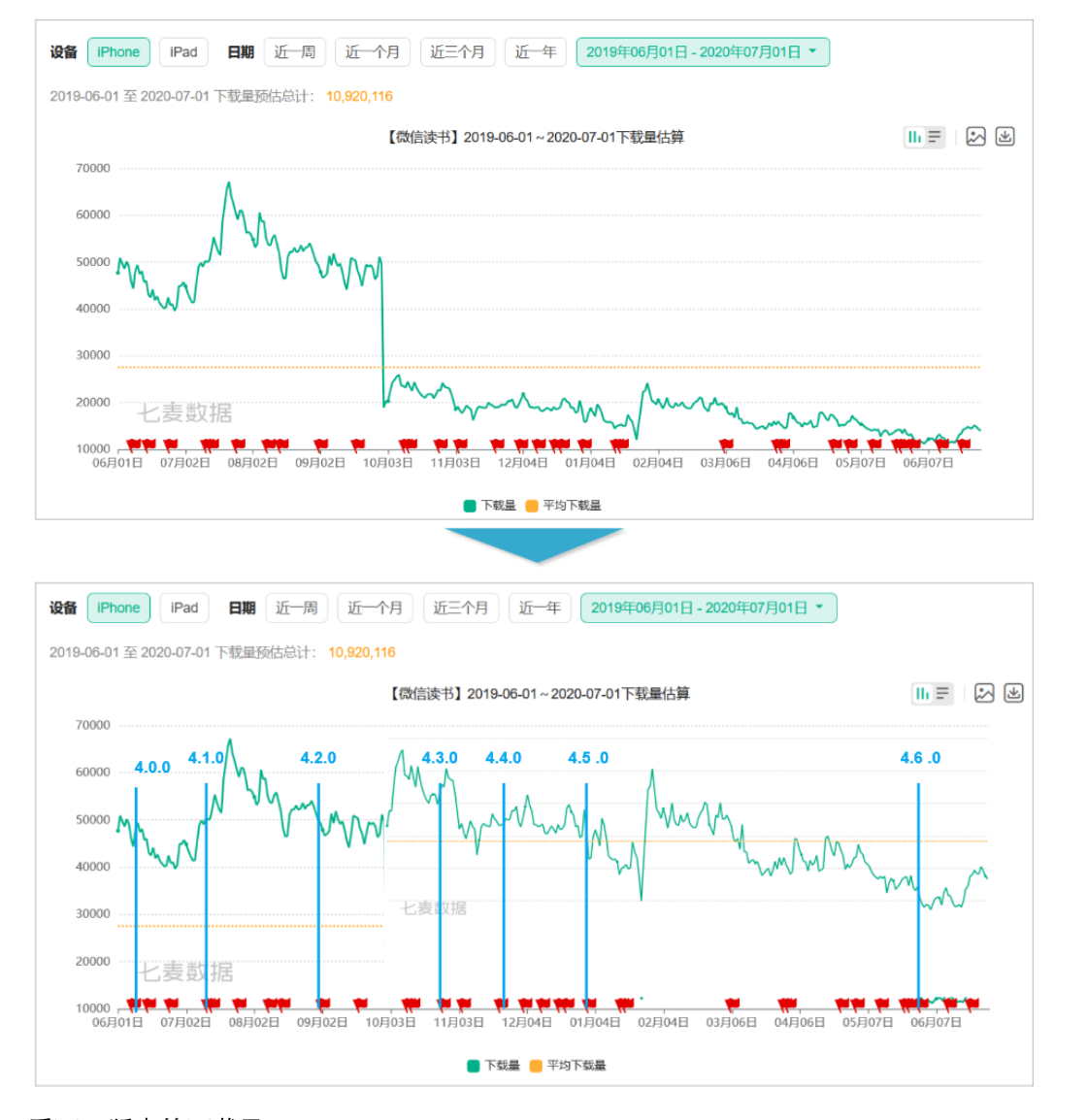Image resolution: width=1087 pixels, height=1120 pixels.
Task: Toggle 下载量 legend in top chart
Action: tap(490, 506)
